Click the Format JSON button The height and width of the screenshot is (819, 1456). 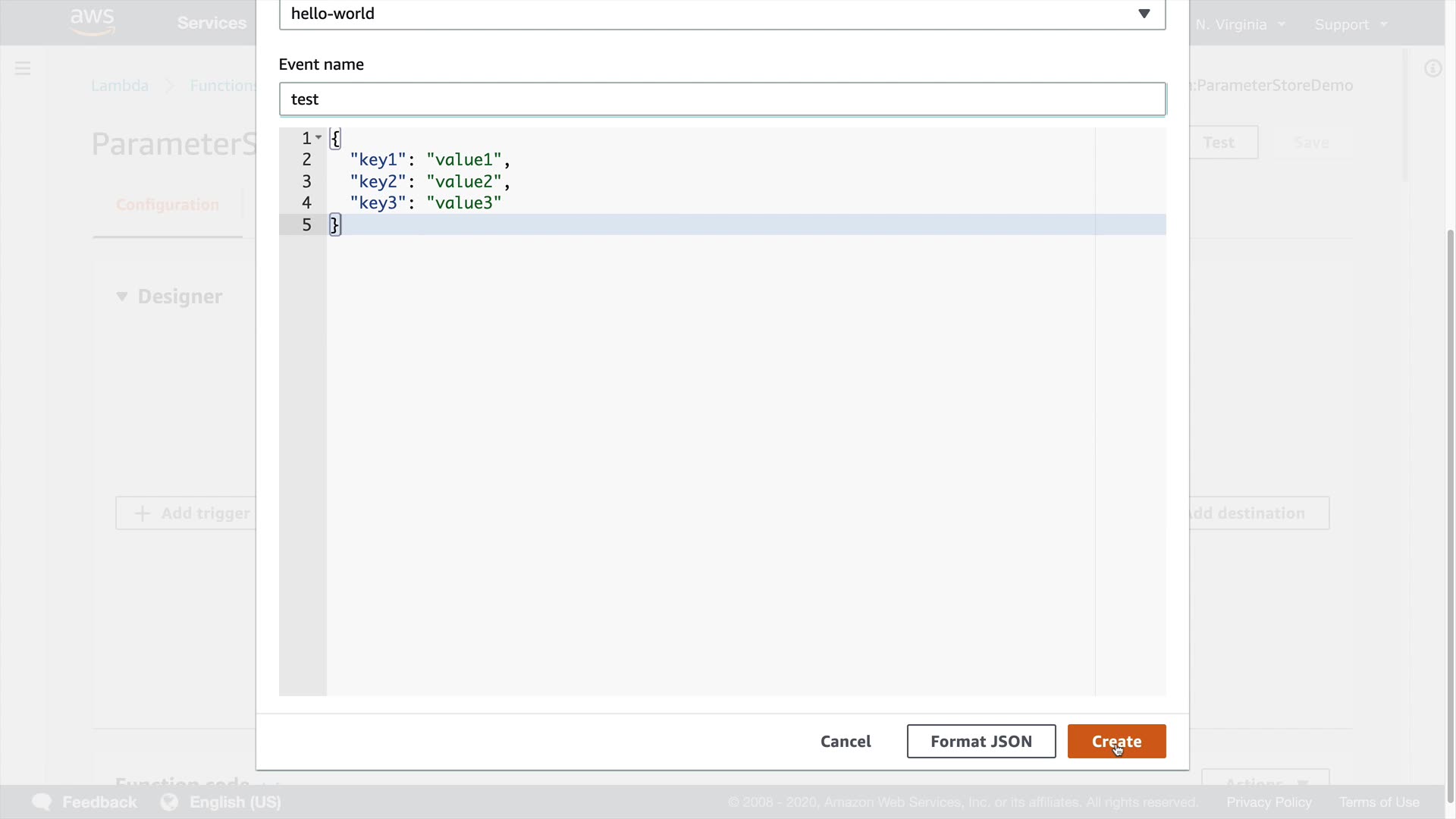[x=981, y=742]
